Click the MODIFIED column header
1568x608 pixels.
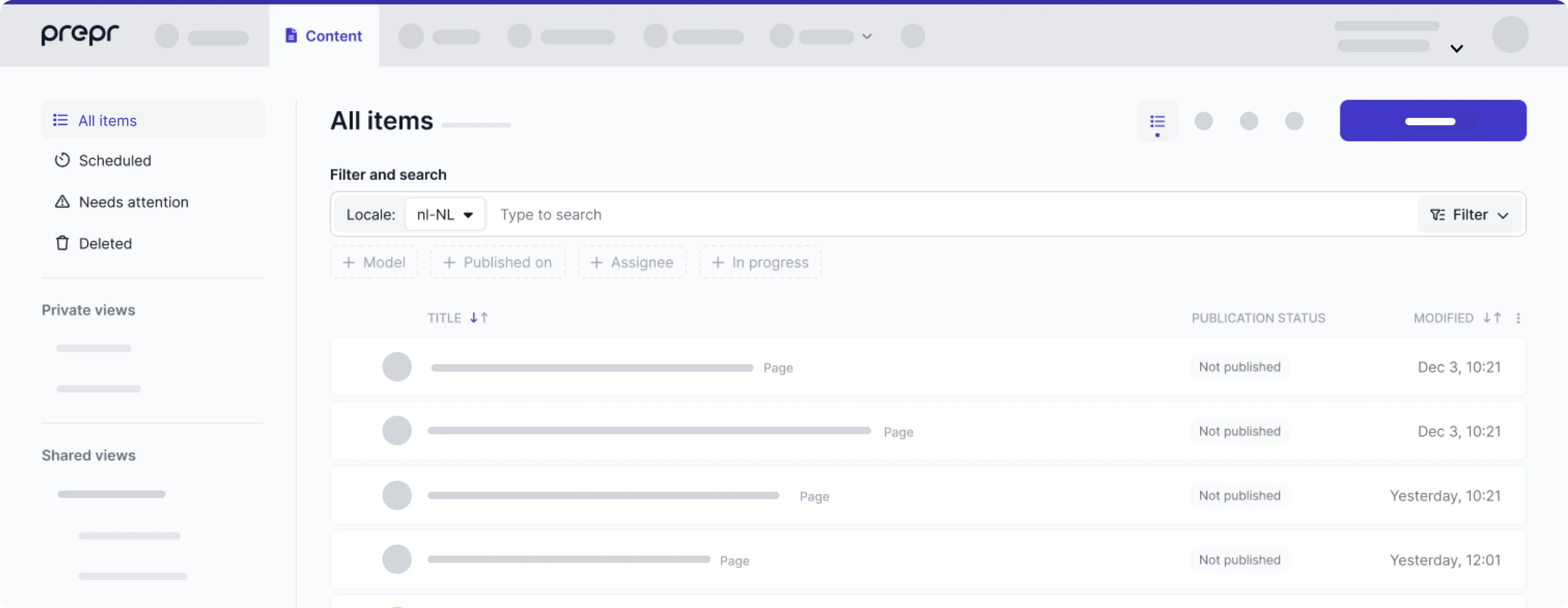click(x=1443, y=317)
